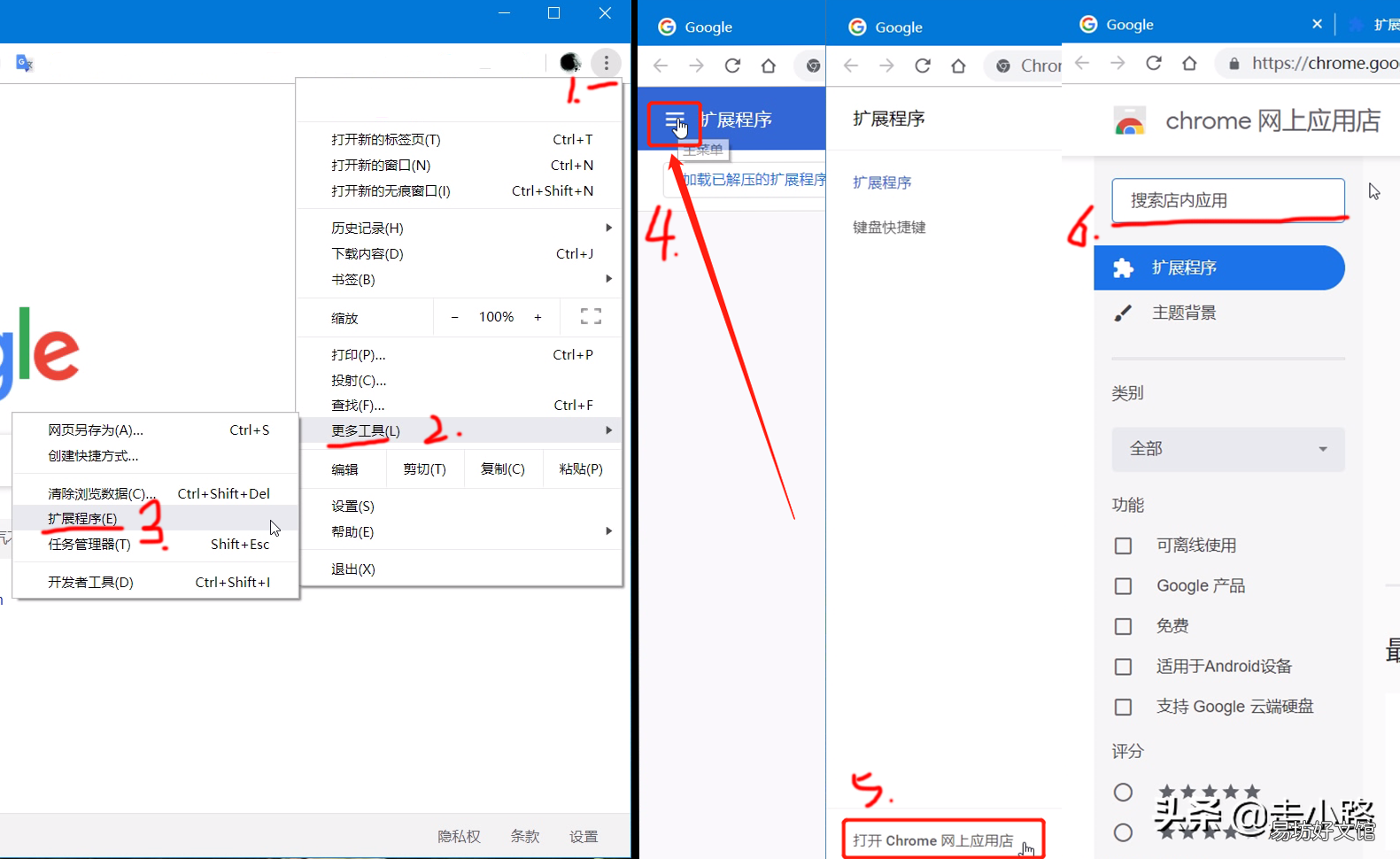Image resolution: width=1400 pixels, height=859 pixels.
Task: Choose 退出(X) menu item
Action: (460, 569)
